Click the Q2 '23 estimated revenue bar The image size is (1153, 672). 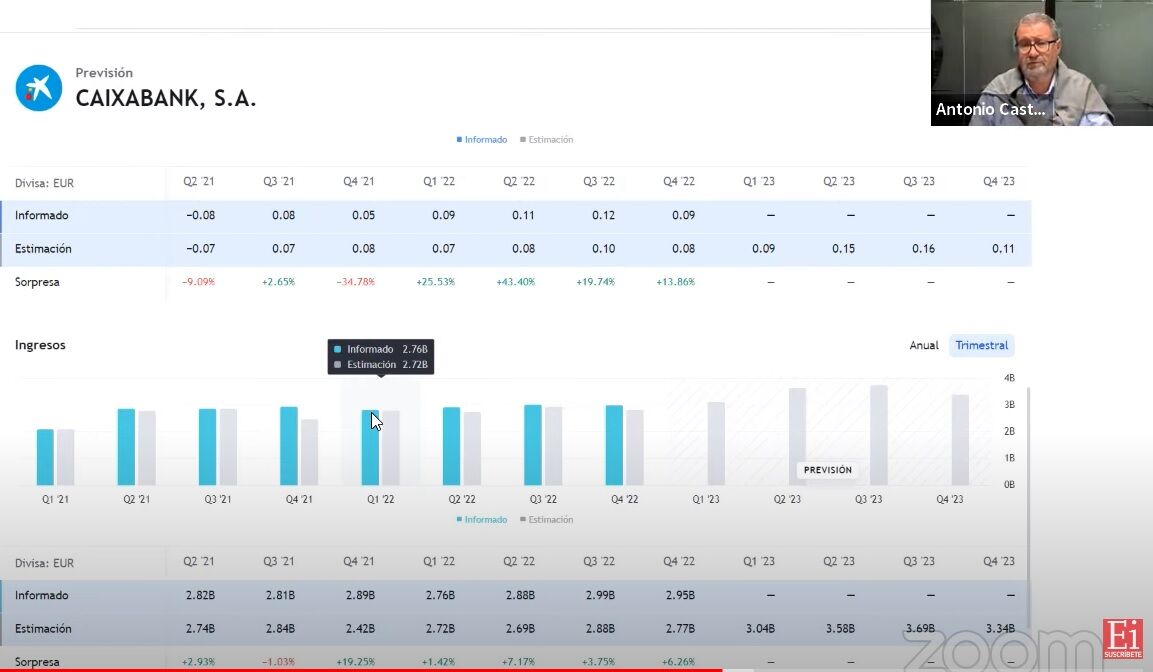(x=797, y=437)
